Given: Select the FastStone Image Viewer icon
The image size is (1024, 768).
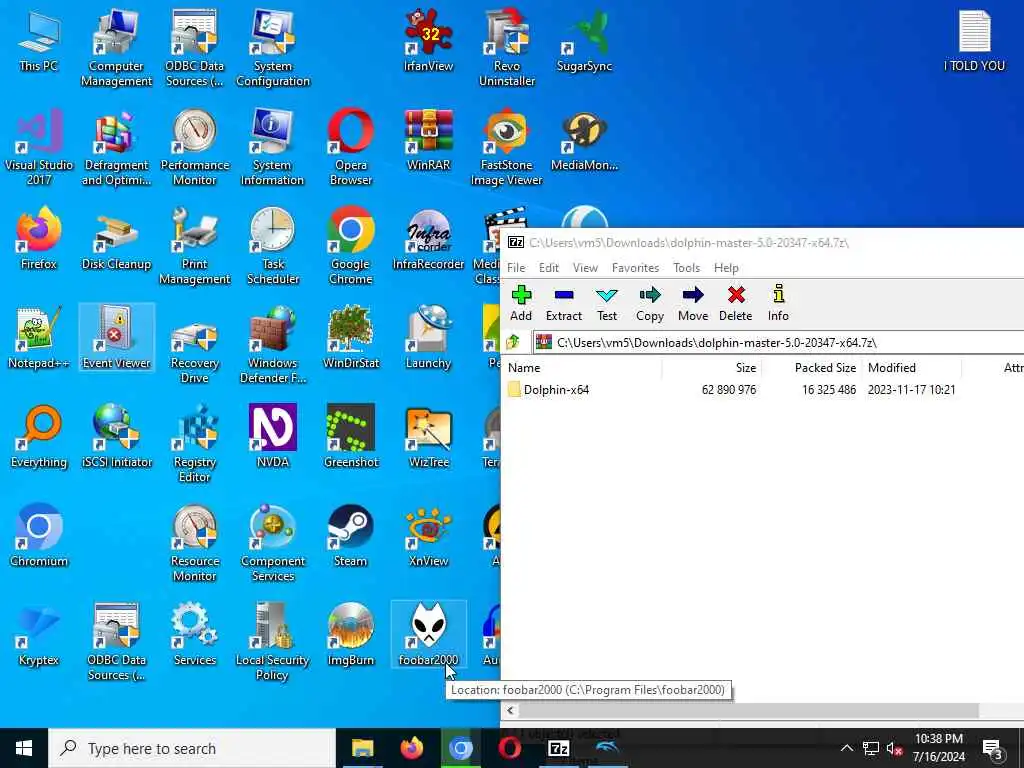Looking at the screenshot, I should 507,147.
